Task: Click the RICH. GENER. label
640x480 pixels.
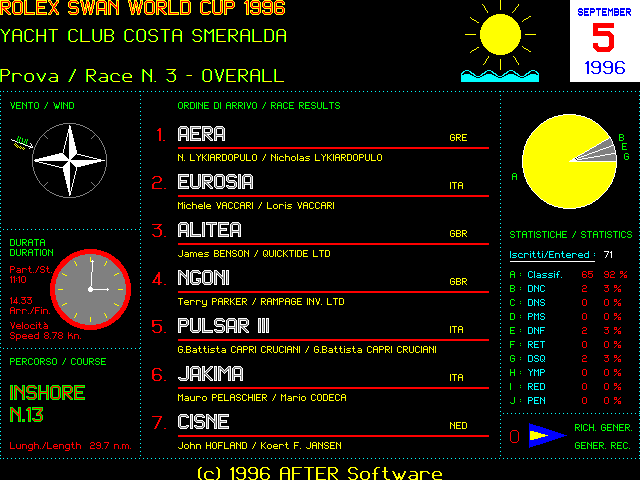Action: tap(603, 428)
